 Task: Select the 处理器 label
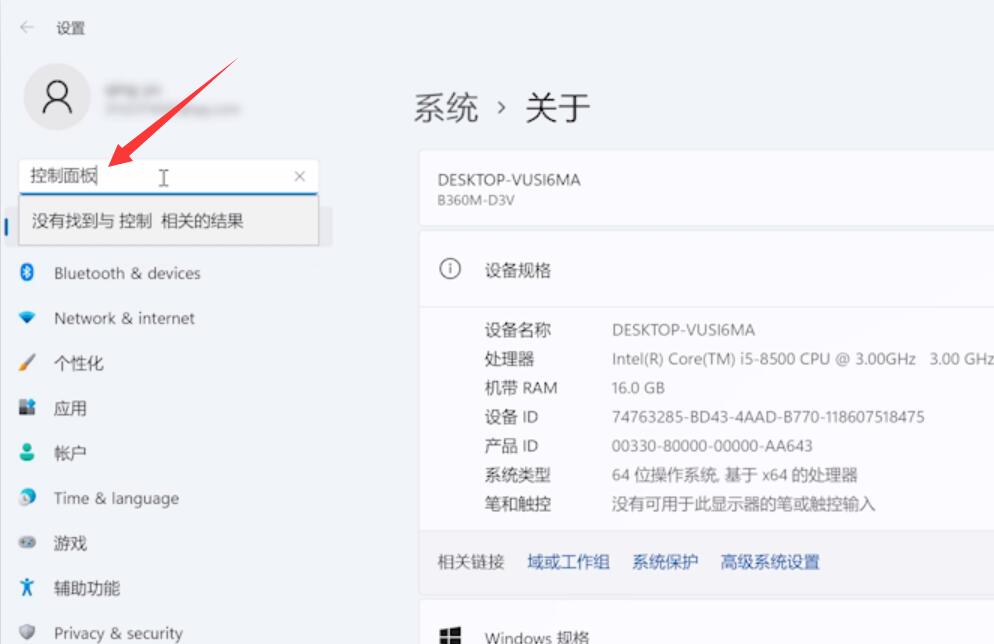click(509, 359)
